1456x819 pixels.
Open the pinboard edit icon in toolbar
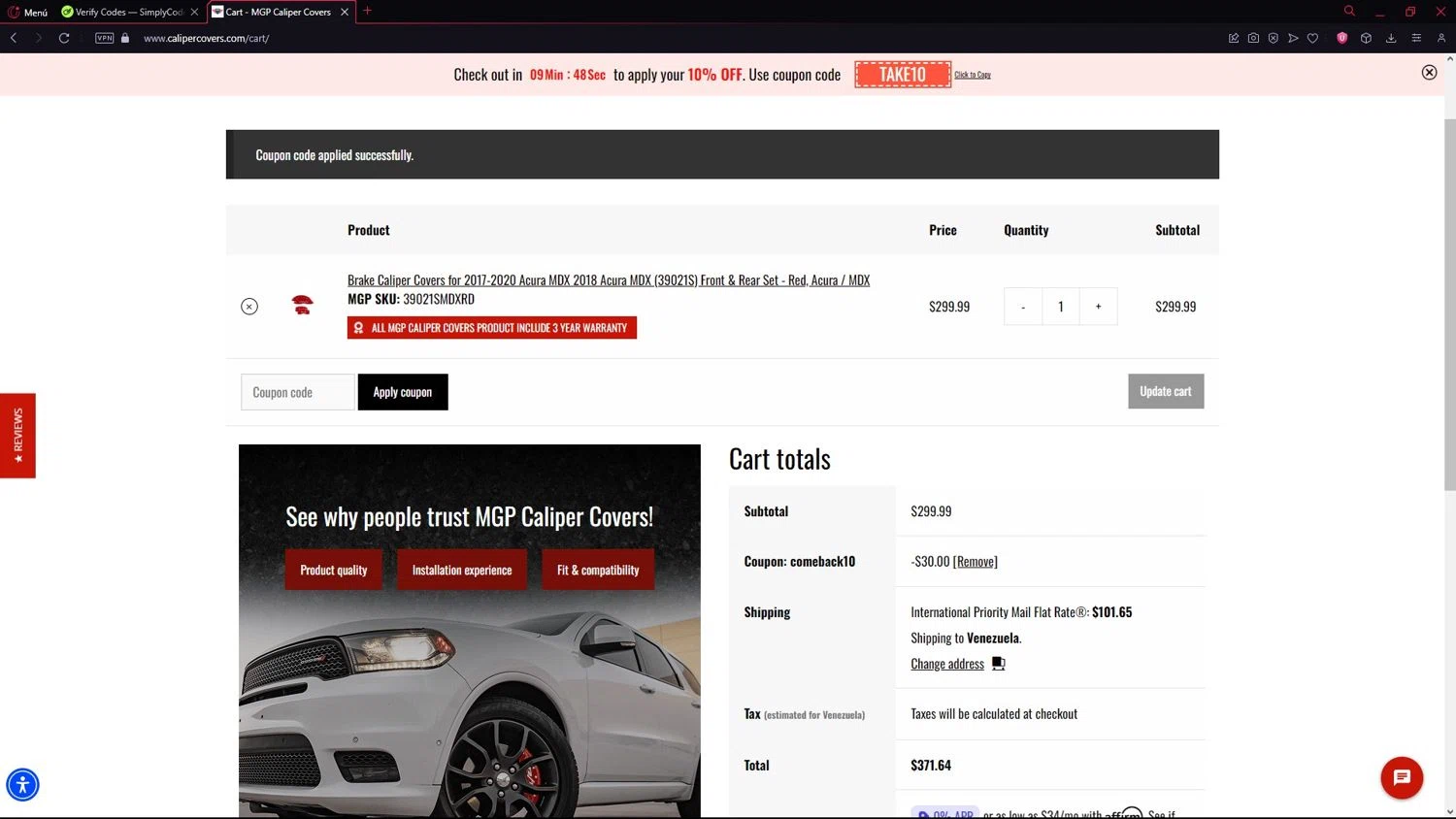coord(1234,38)
